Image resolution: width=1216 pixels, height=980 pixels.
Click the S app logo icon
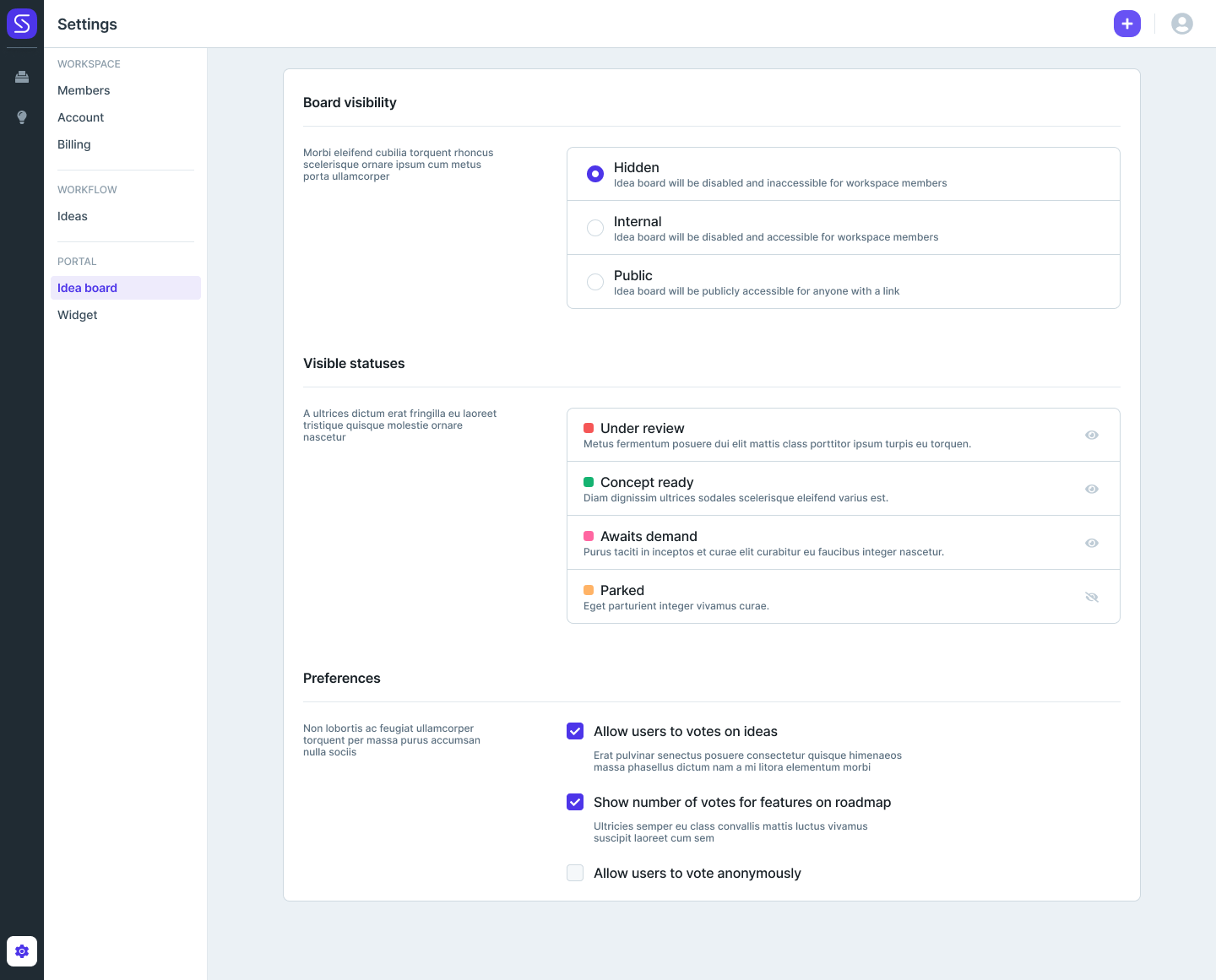point(22,24)
